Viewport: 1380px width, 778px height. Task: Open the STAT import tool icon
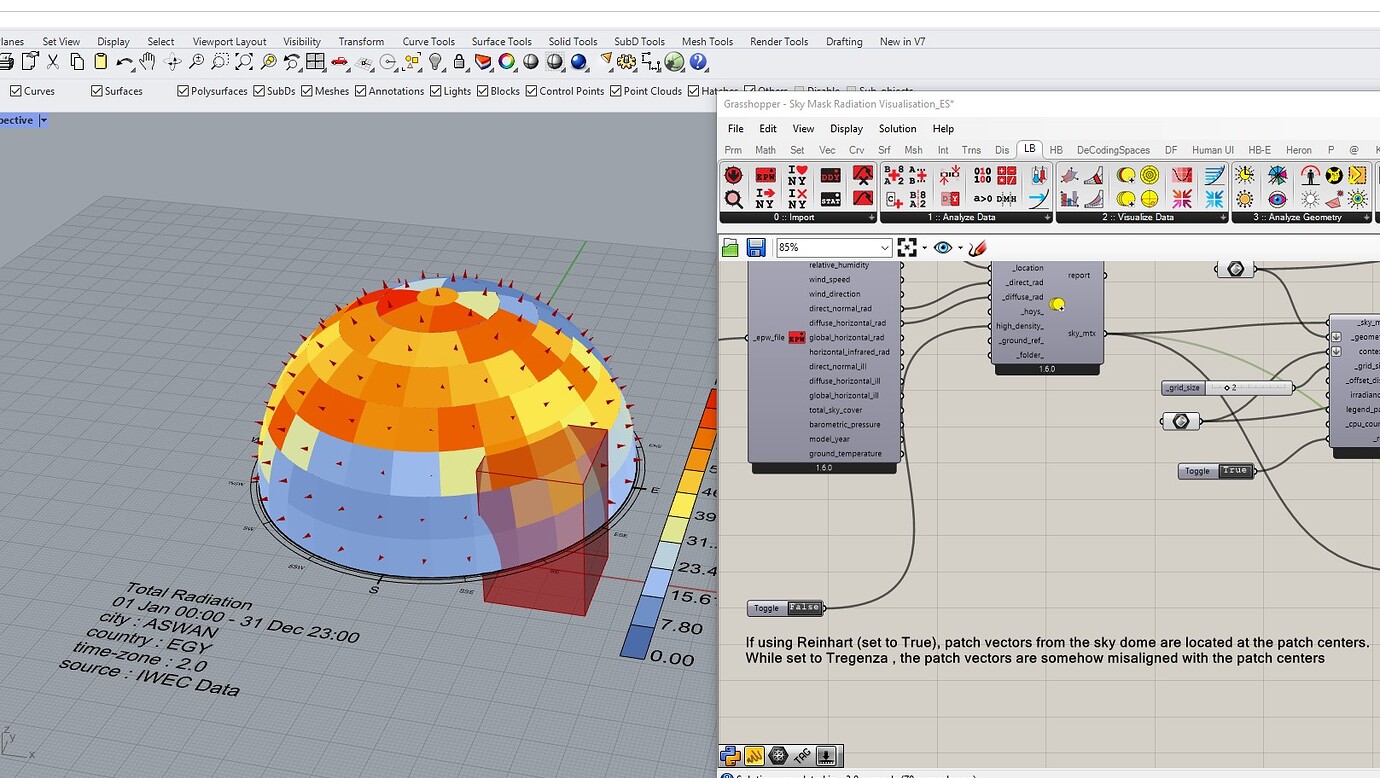point(831,199)
